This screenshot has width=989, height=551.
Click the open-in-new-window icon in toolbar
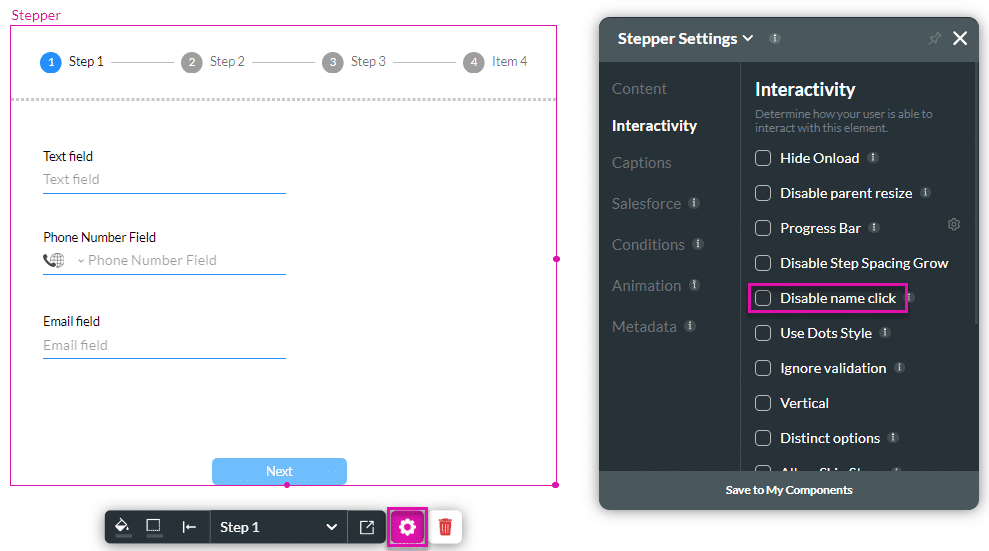(x=366, y=527)
